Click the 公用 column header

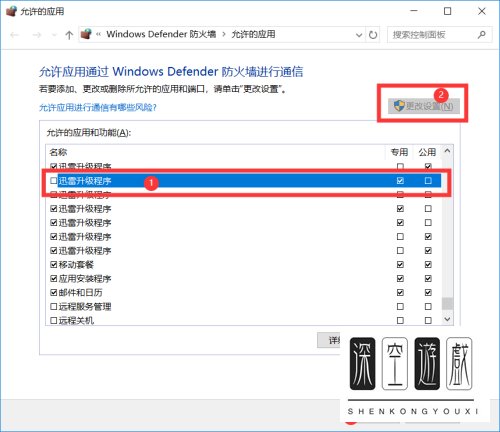(x=427, y=152)
